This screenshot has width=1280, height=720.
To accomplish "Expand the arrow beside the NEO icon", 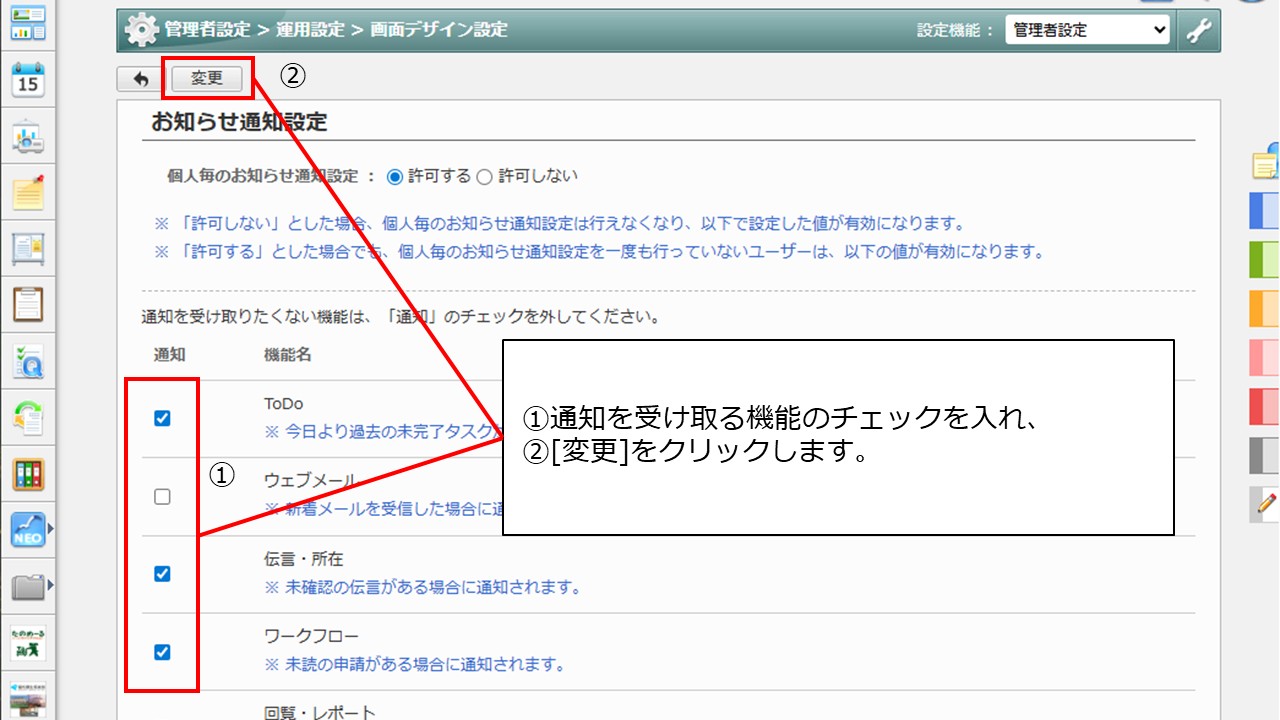I will pos(50,529).
